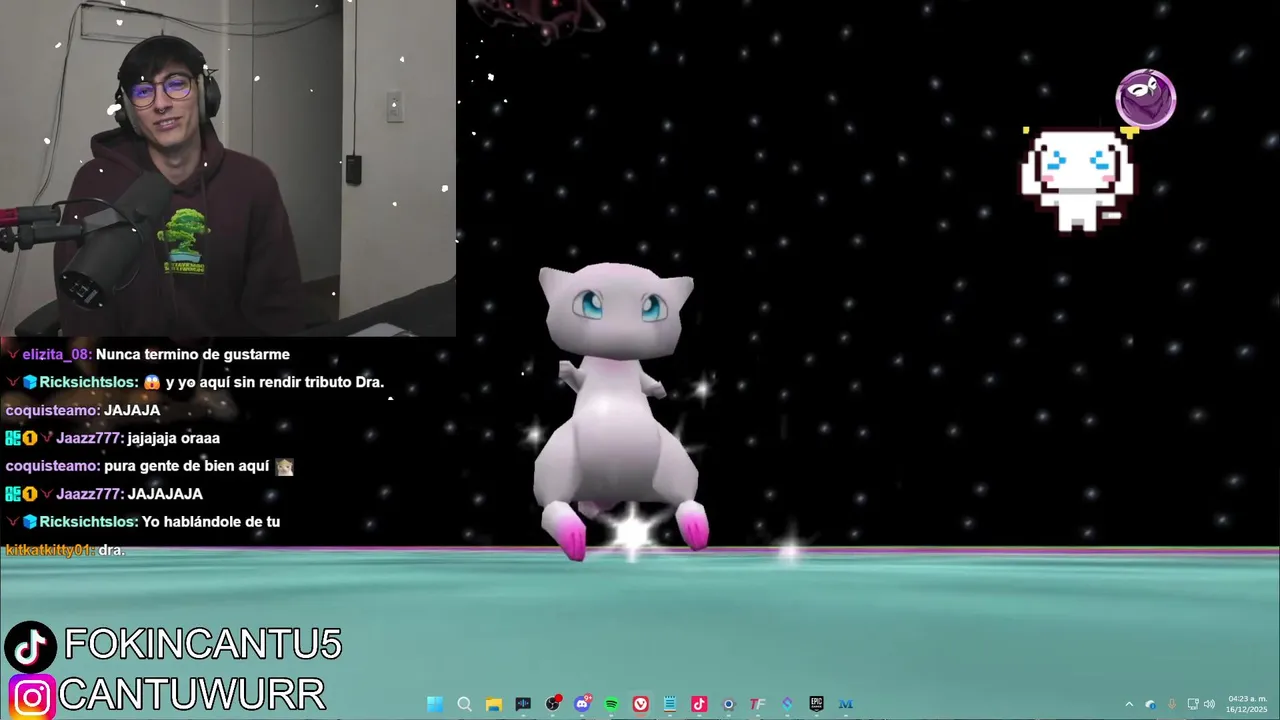
Task: Select message 'Yo hablándole de tu'
Action: point(211,522)
